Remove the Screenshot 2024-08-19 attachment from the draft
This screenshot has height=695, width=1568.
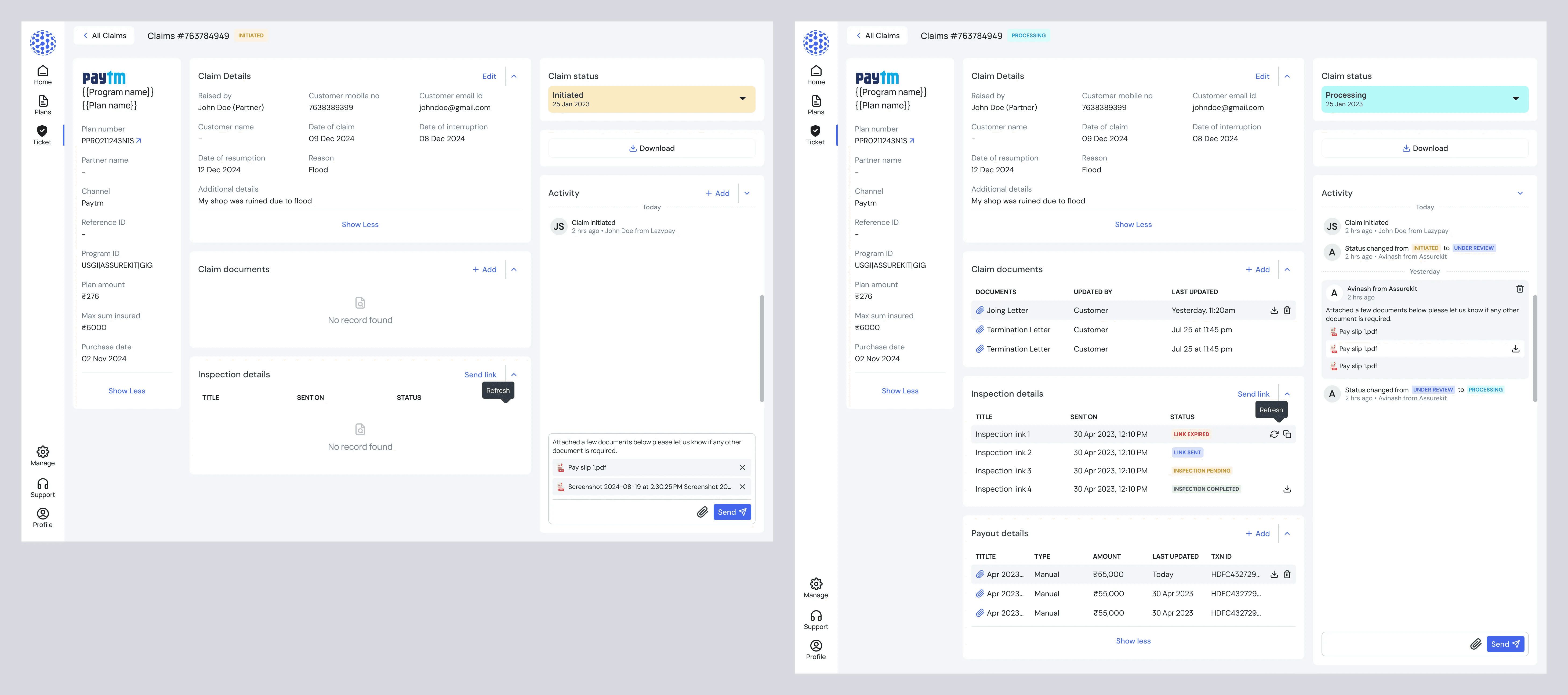tap(742, 487)
